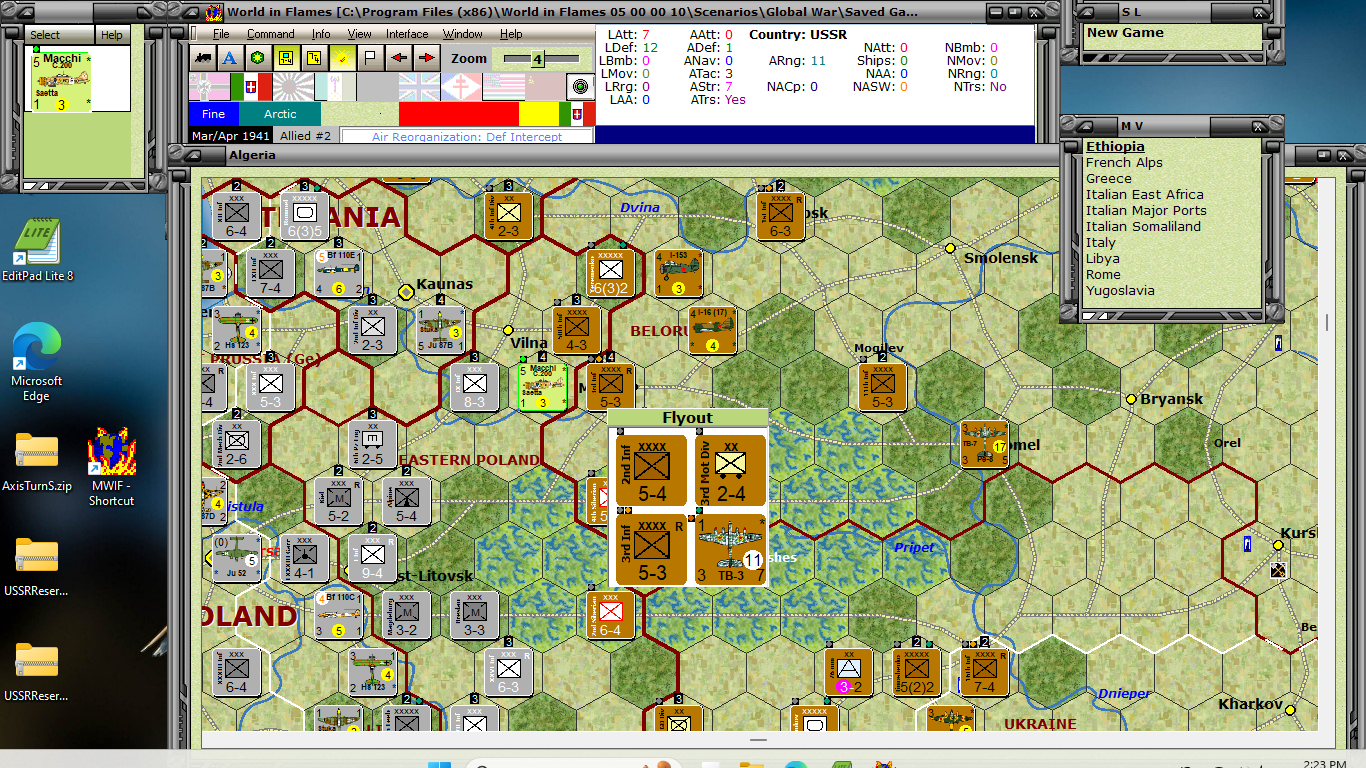Screen dimensions: 1366x768
Task: Select Libya in the M V list
Action: 1103,258
